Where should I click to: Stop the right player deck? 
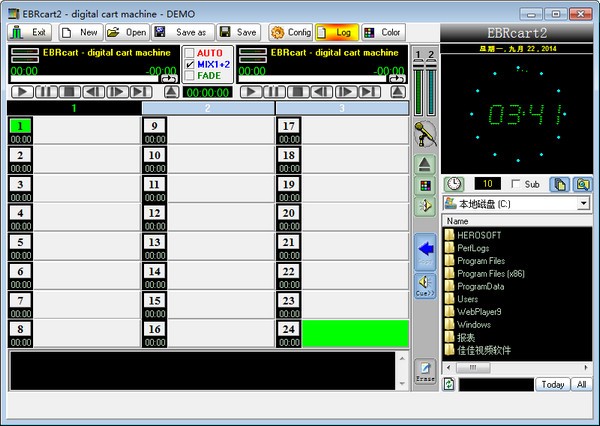click(298, 92)
